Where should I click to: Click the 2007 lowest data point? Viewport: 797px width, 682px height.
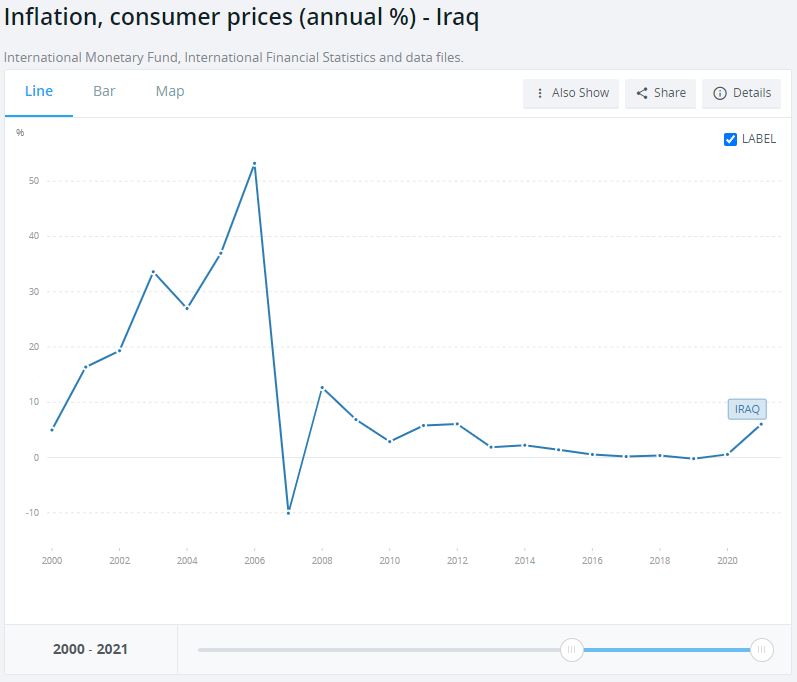pos(289,512)
